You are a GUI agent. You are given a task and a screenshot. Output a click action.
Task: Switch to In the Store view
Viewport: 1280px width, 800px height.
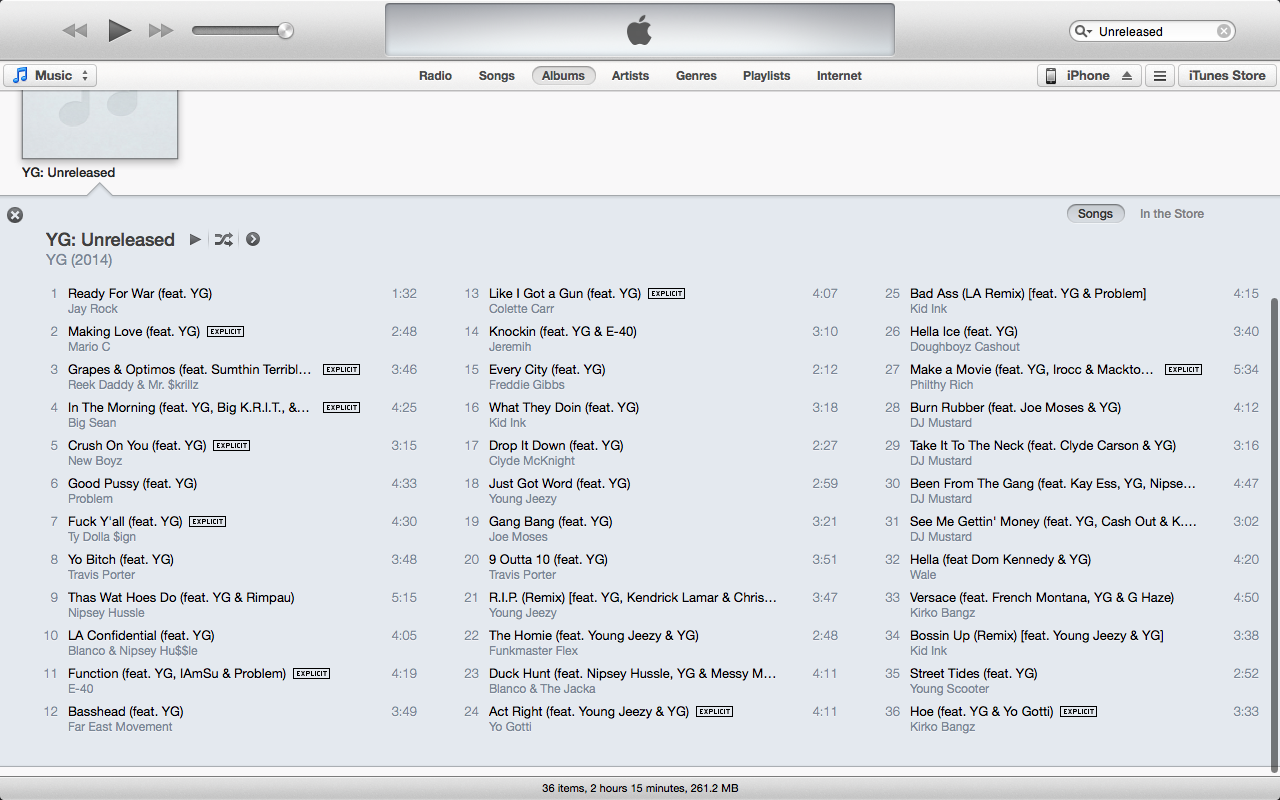coord(1172,213)
